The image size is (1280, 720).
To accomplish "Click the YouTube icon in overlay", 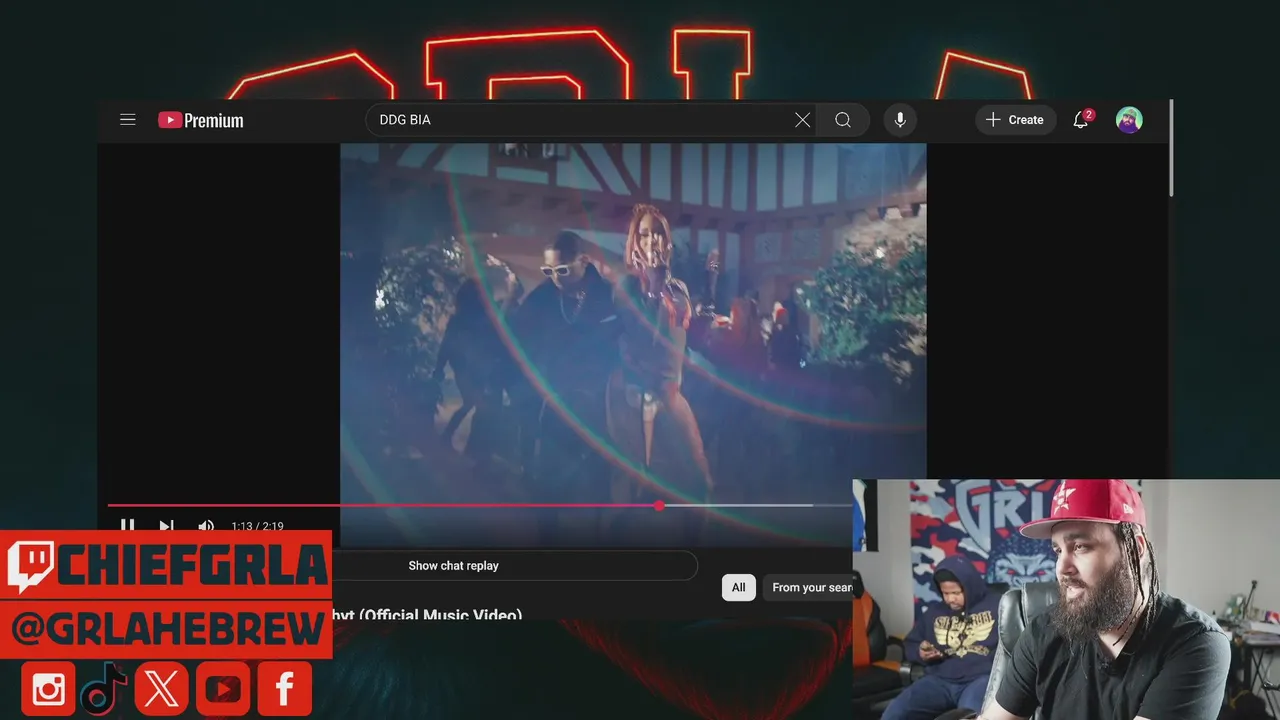I will pos(223,689).
